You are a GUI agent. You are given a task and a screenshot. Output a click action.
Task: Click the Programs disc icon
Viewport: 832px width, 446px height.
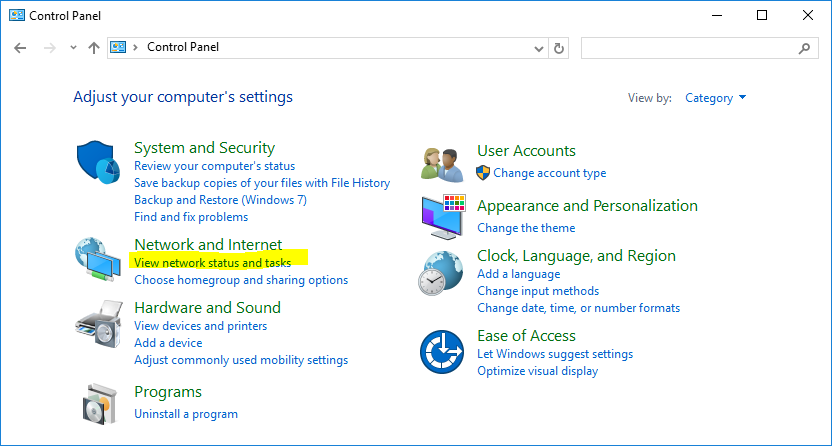click(x=100, y=404)
